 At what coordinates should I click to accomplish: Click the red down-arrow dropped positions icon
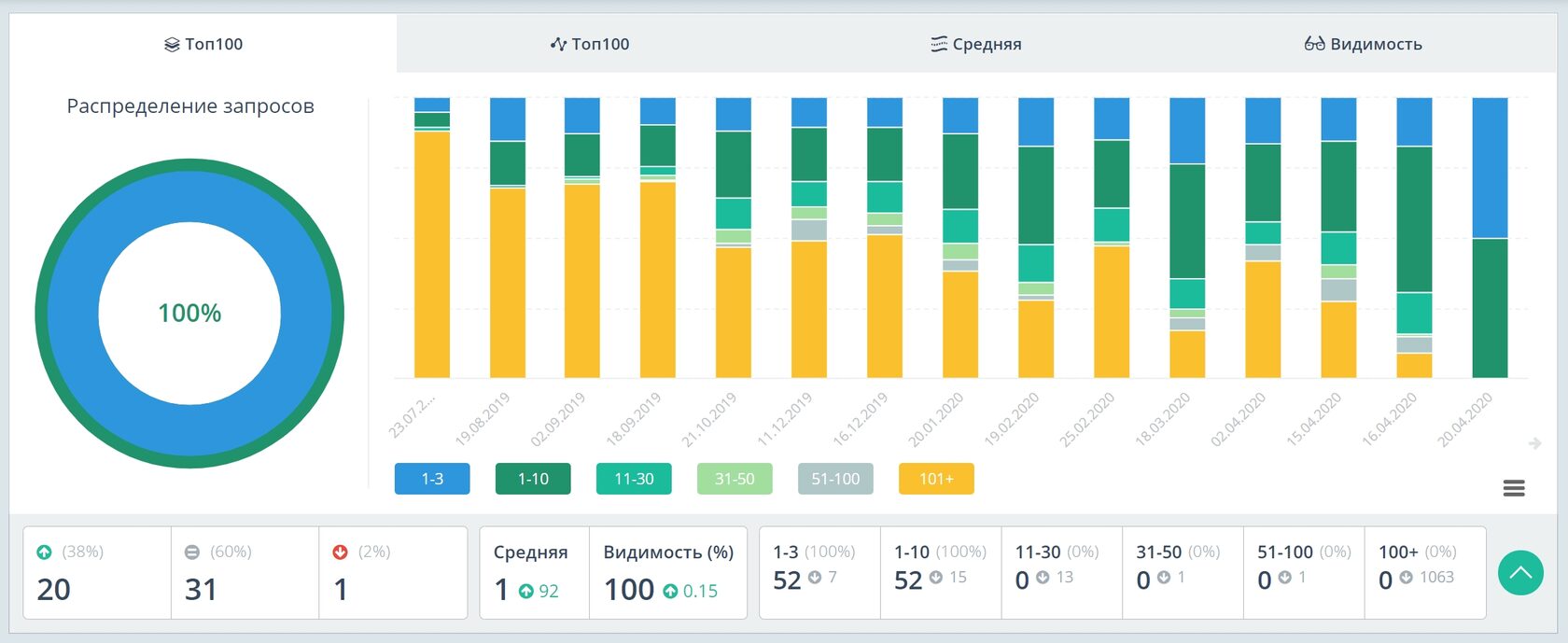click(x=340, y=552)
